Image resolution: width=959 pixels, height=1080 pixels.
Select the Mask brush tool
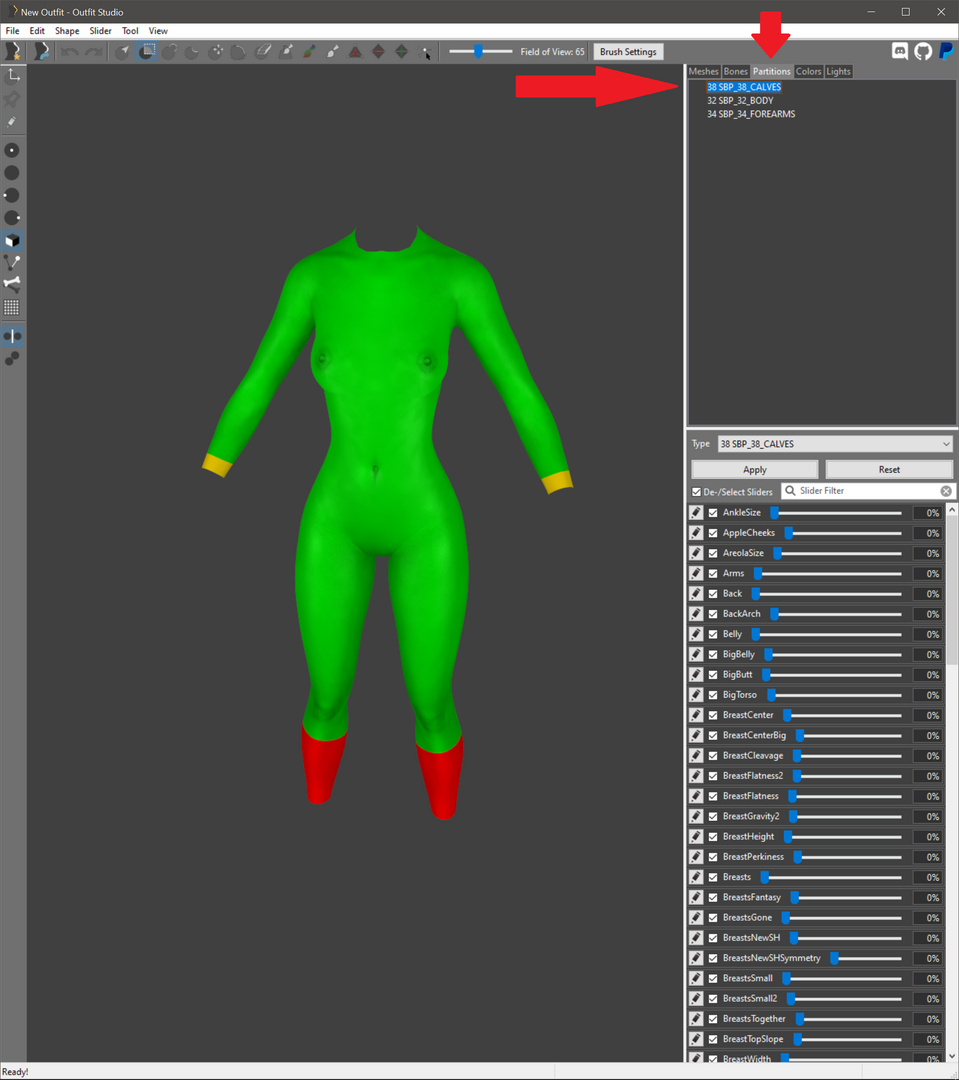tap(146, 52)
